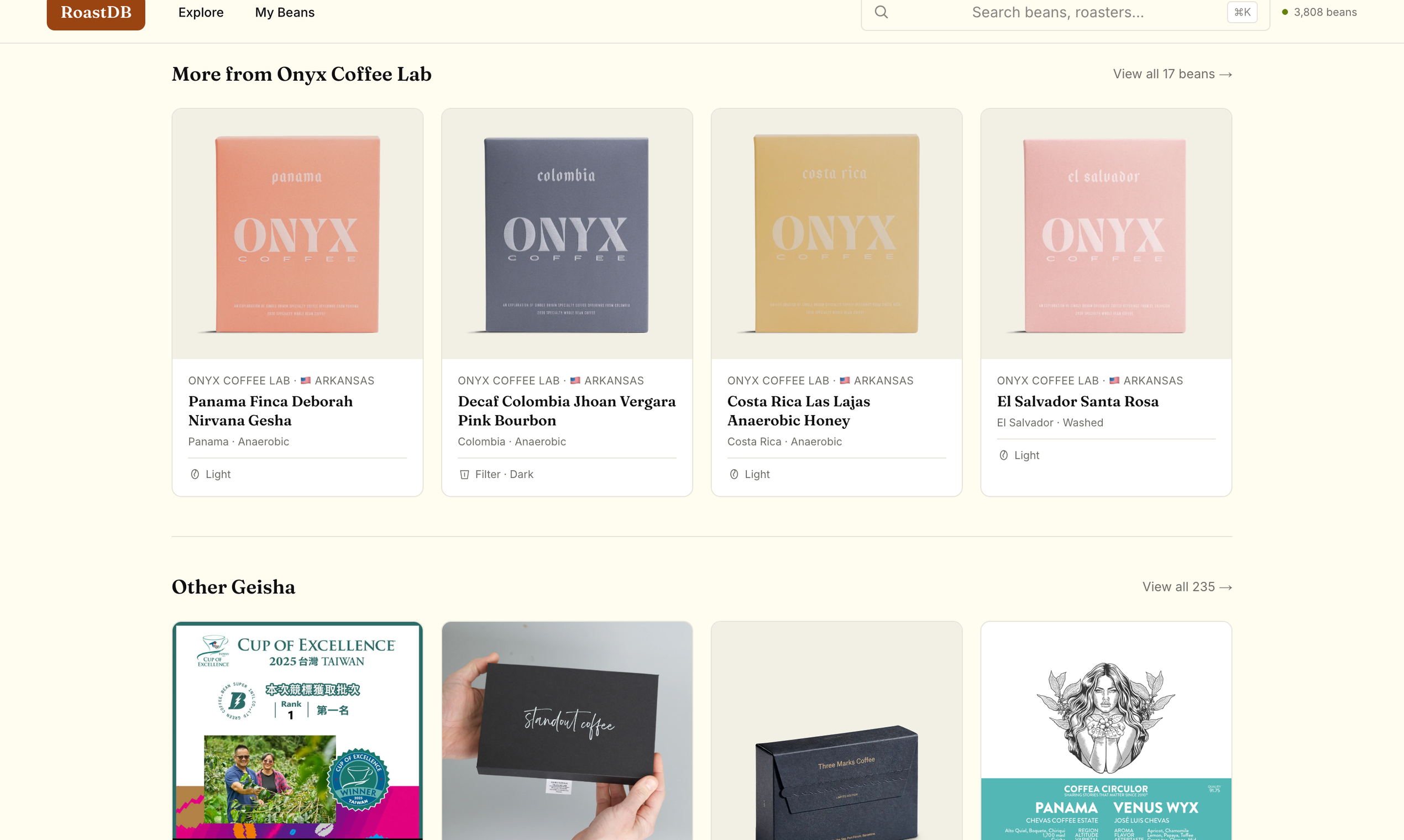Click the Venus WYX Panama card image
1404x840 pixels.
(1105, 730)
